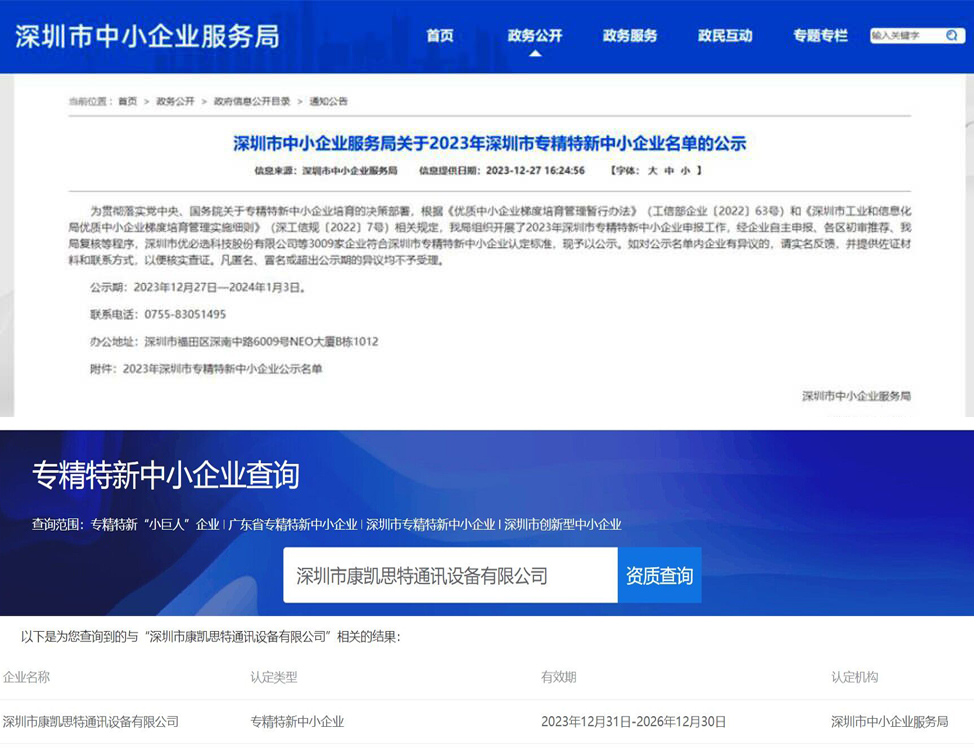Image resolution: width=974 pixels, height=750 pixels.
Task: Set font size to 大
Action: click(x=653, y=171)
